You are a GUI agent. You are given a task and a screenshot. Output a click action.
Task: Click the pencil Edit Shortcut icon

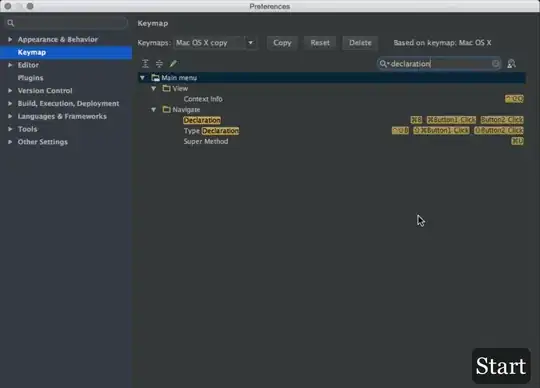173,64
